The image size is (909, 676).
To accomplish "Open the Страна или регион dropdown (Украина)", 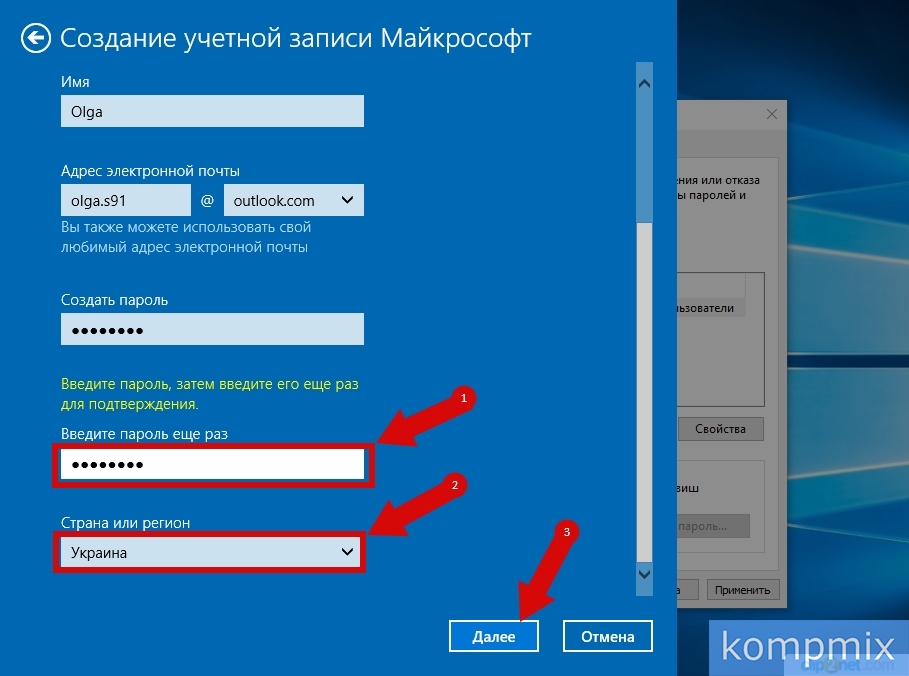I will click(x=210, y=552).
